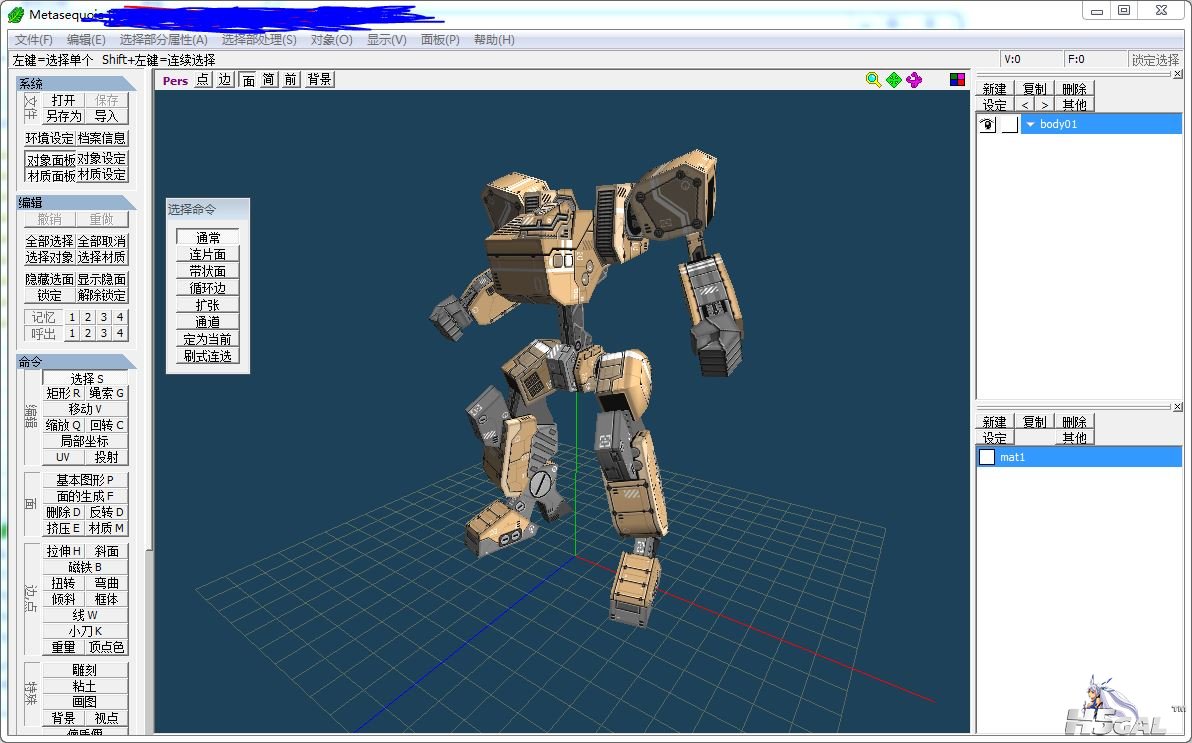The image size is (1192, 743).
Task: Toggle 背景 background display
Action: tap(319, 80)
